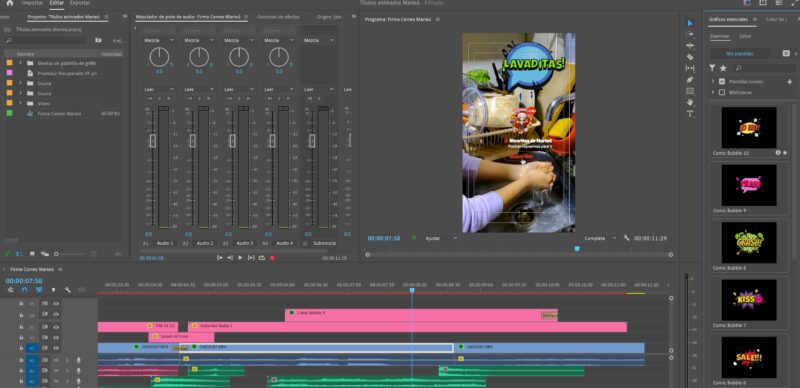Open timeline display settings wrench
Screen dimensions: 800x388
(67, 290)
